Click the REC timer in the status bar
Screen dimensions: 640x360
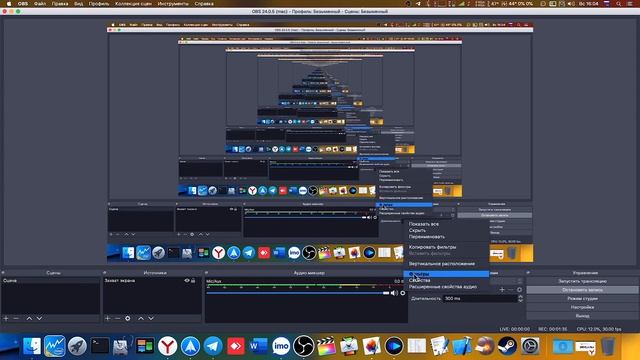[553, 329]
